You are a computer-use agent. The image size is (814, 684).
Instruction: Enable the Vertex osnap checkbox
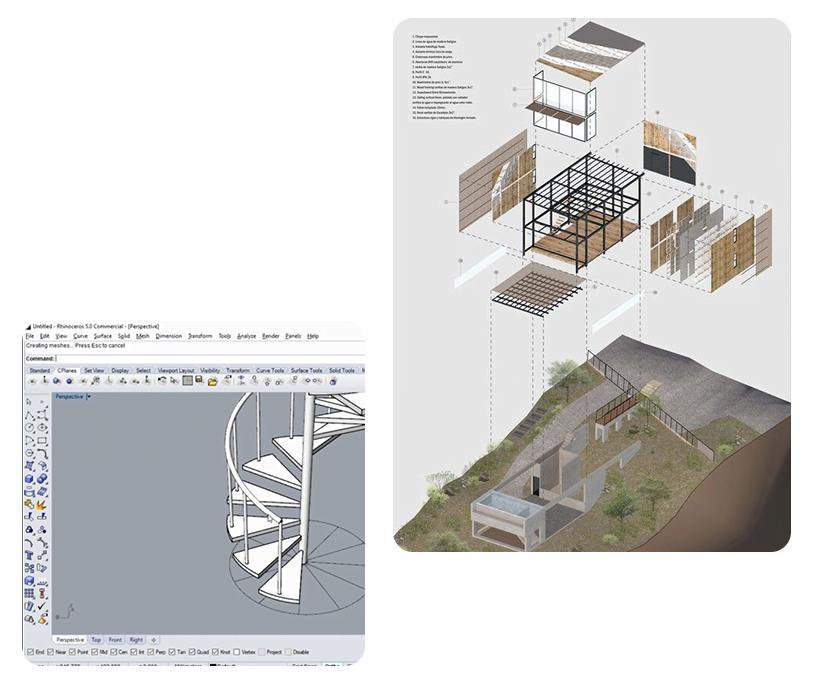(x=236, y=652)
